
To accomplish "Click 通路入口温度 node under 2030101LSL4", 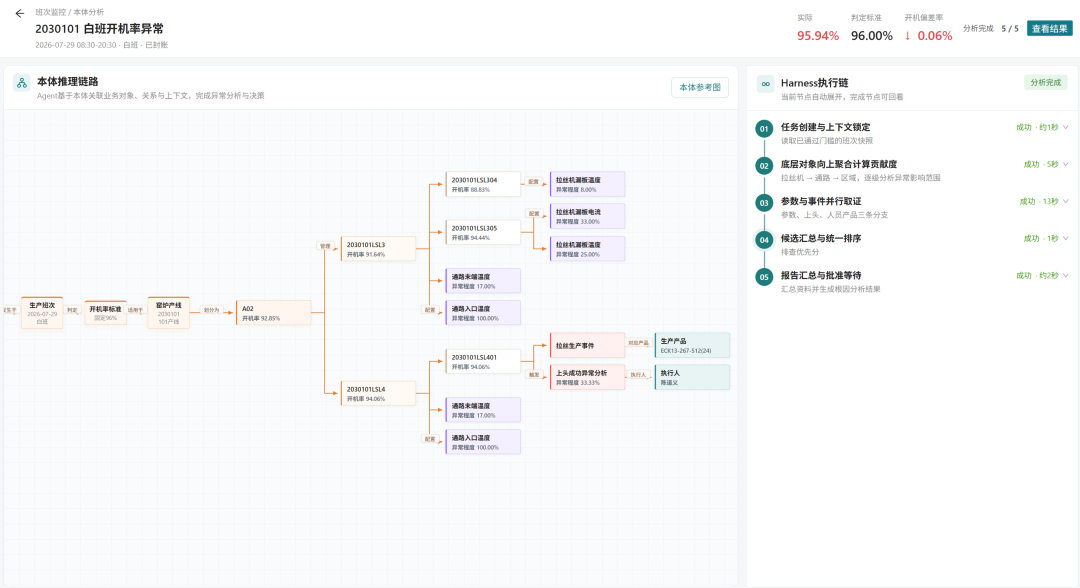I will point(483,442).
